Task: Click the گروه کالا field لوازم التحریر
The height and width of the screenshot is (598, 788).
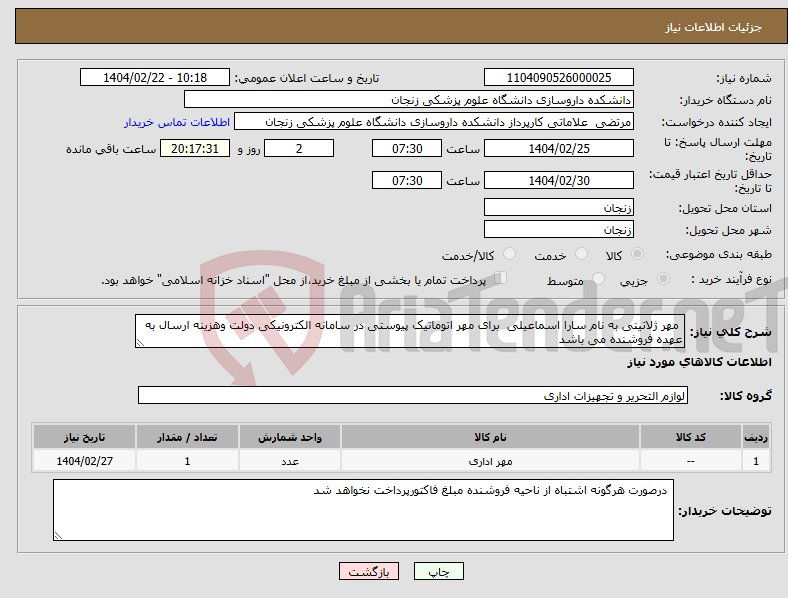Action: (413, 395)
